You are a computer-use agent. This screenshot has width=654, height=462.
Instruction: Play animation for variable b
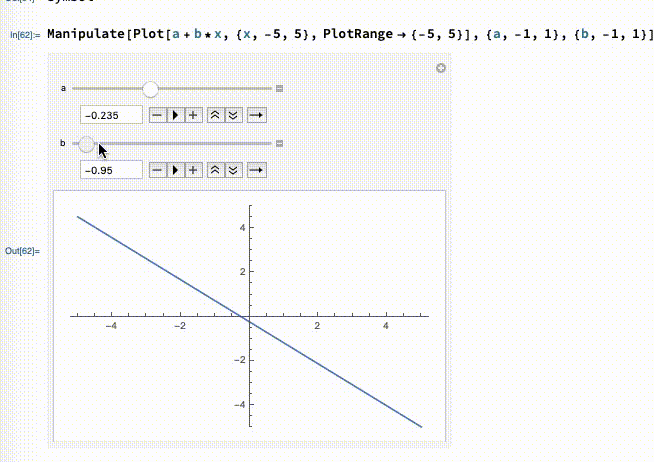coord(176,170)
